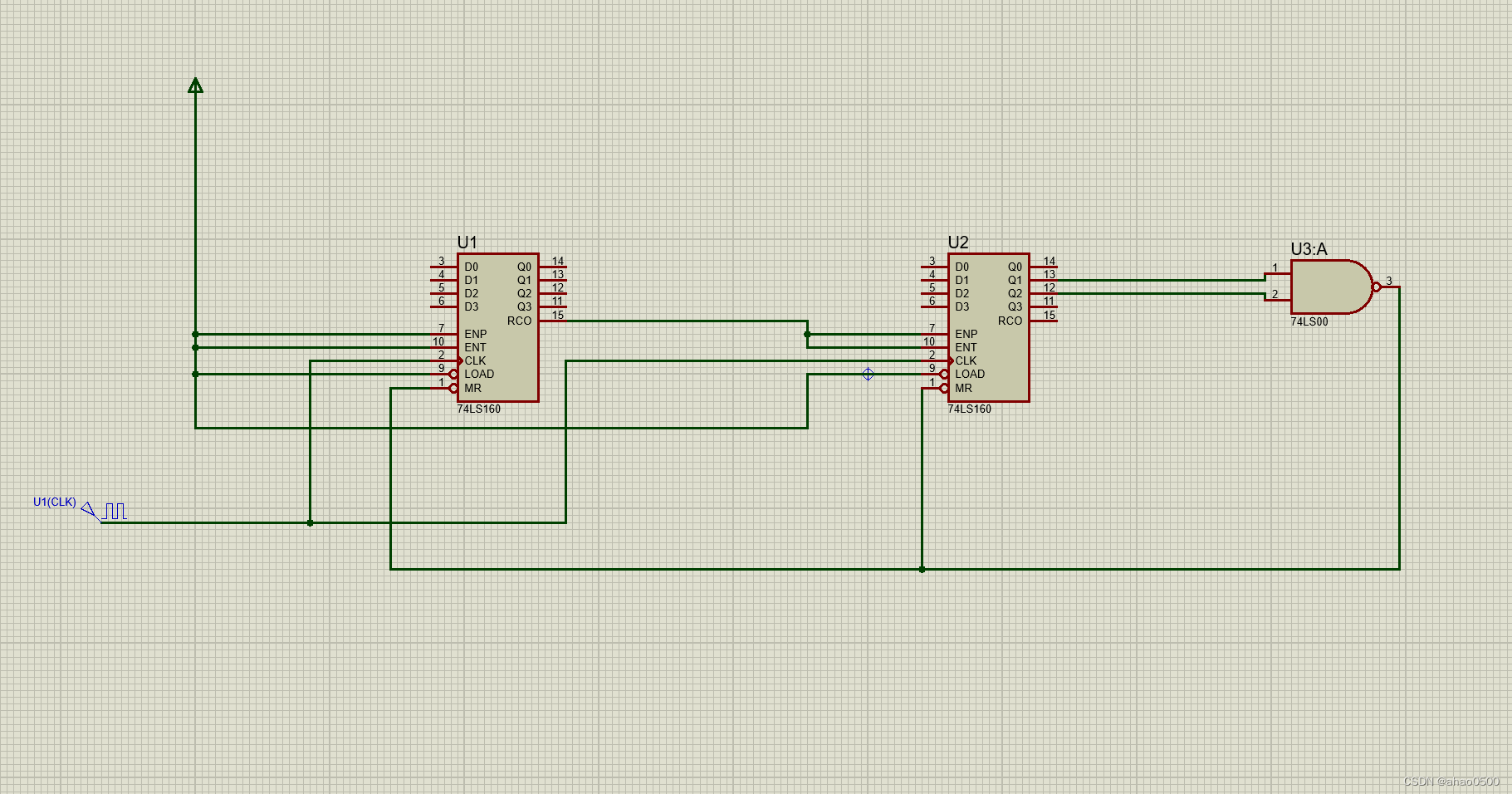Click the Q3 pin label on U2

(1015, 306)
